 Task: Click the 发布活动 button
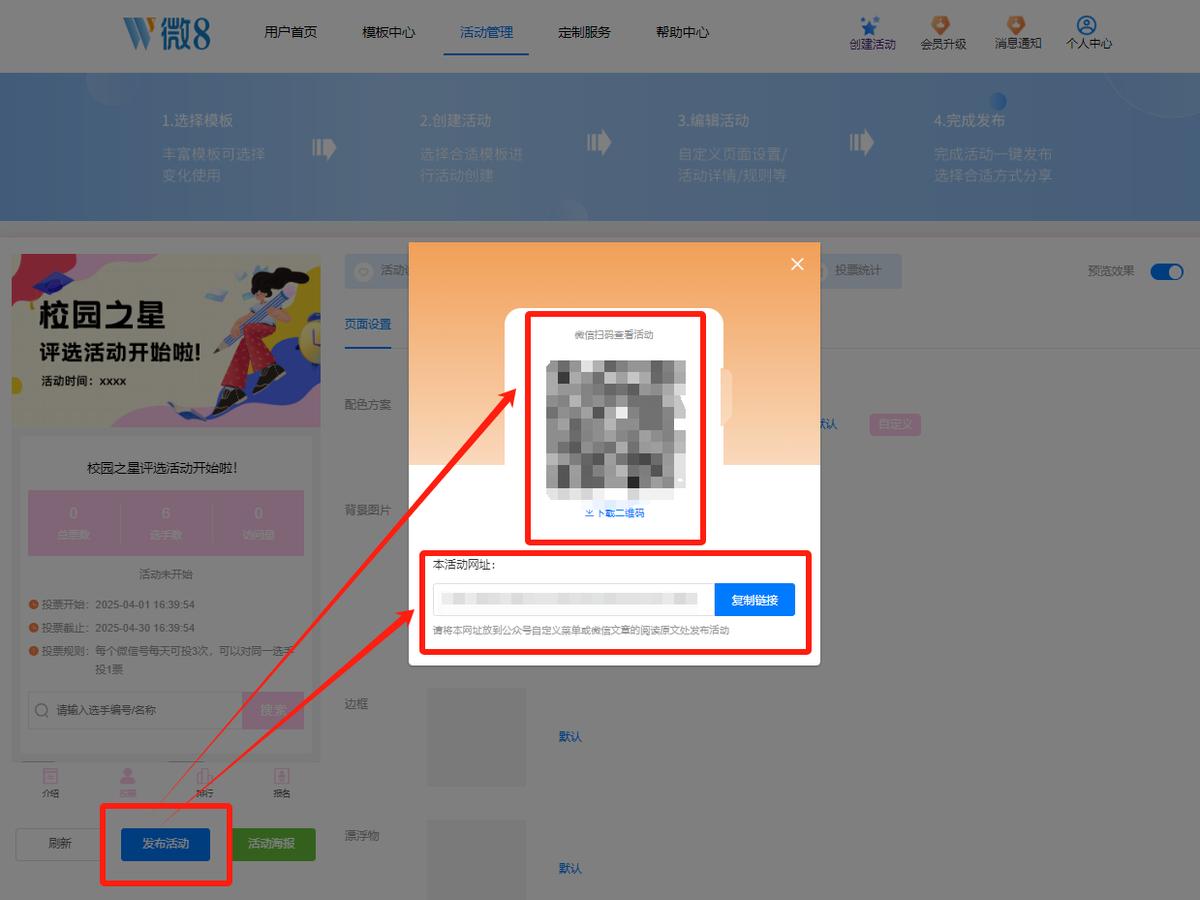click(x=166, y=844)
